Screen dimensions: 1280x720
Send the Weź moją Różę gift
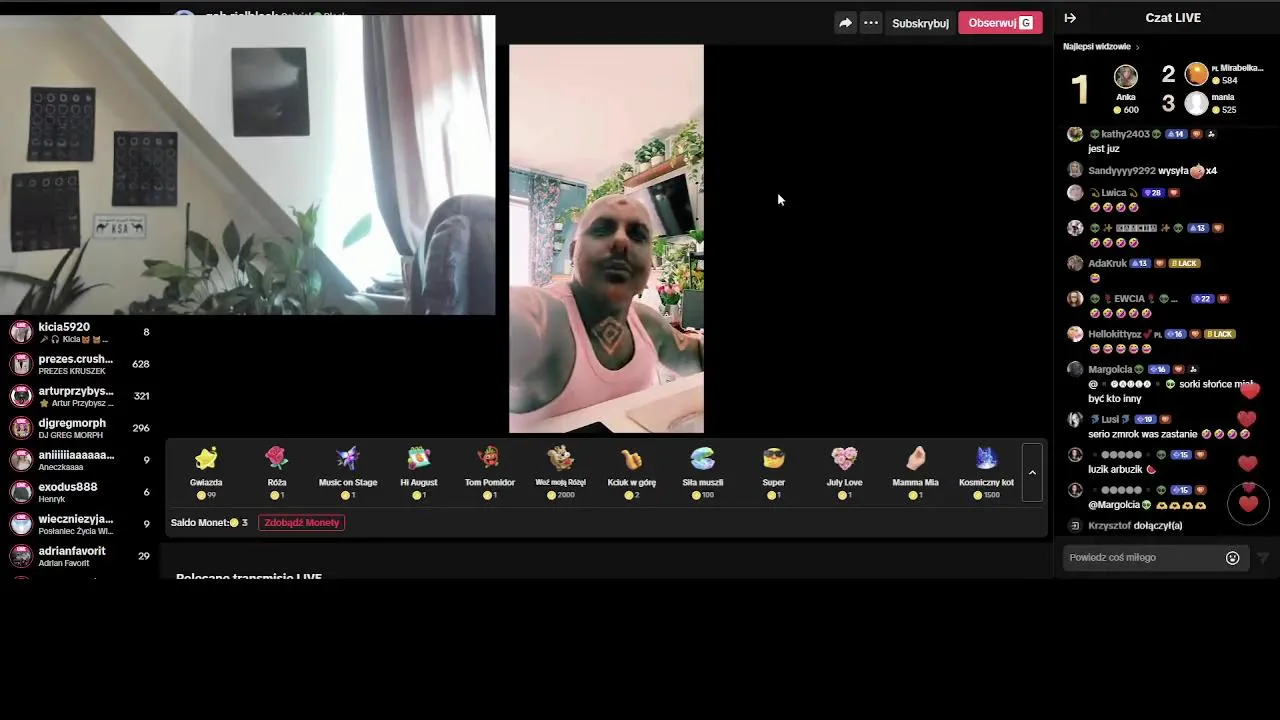(x=560, y=472)
